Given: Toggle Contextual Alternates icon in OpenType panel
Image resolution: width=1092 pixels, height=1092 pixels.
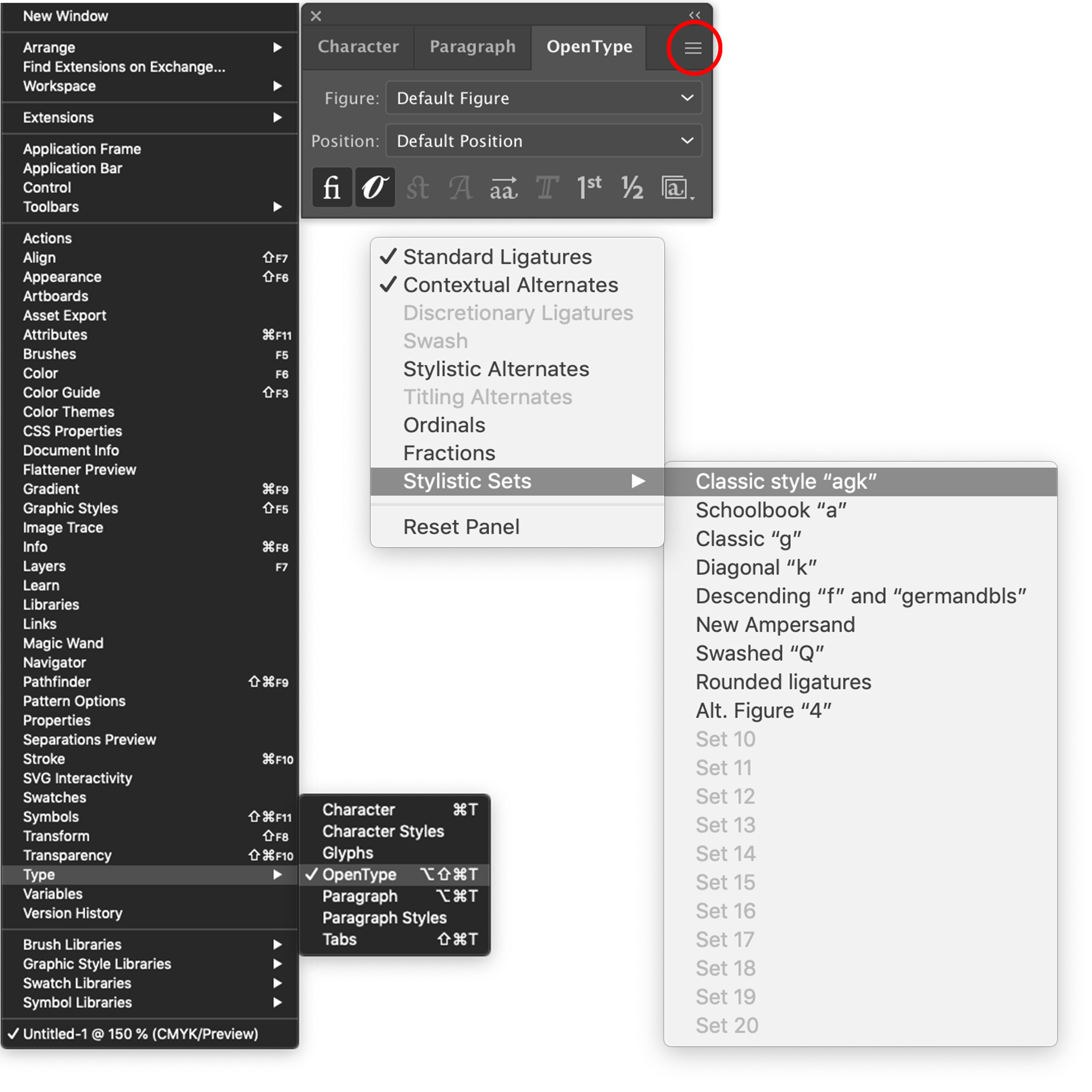Looking at the screenshot, I should pos(375,187).
